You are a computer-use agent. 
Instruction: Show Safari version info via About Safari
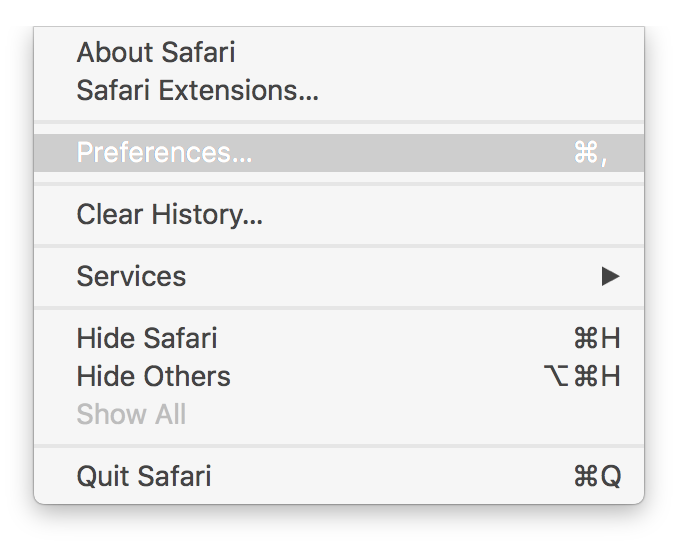tap(156, 52)
